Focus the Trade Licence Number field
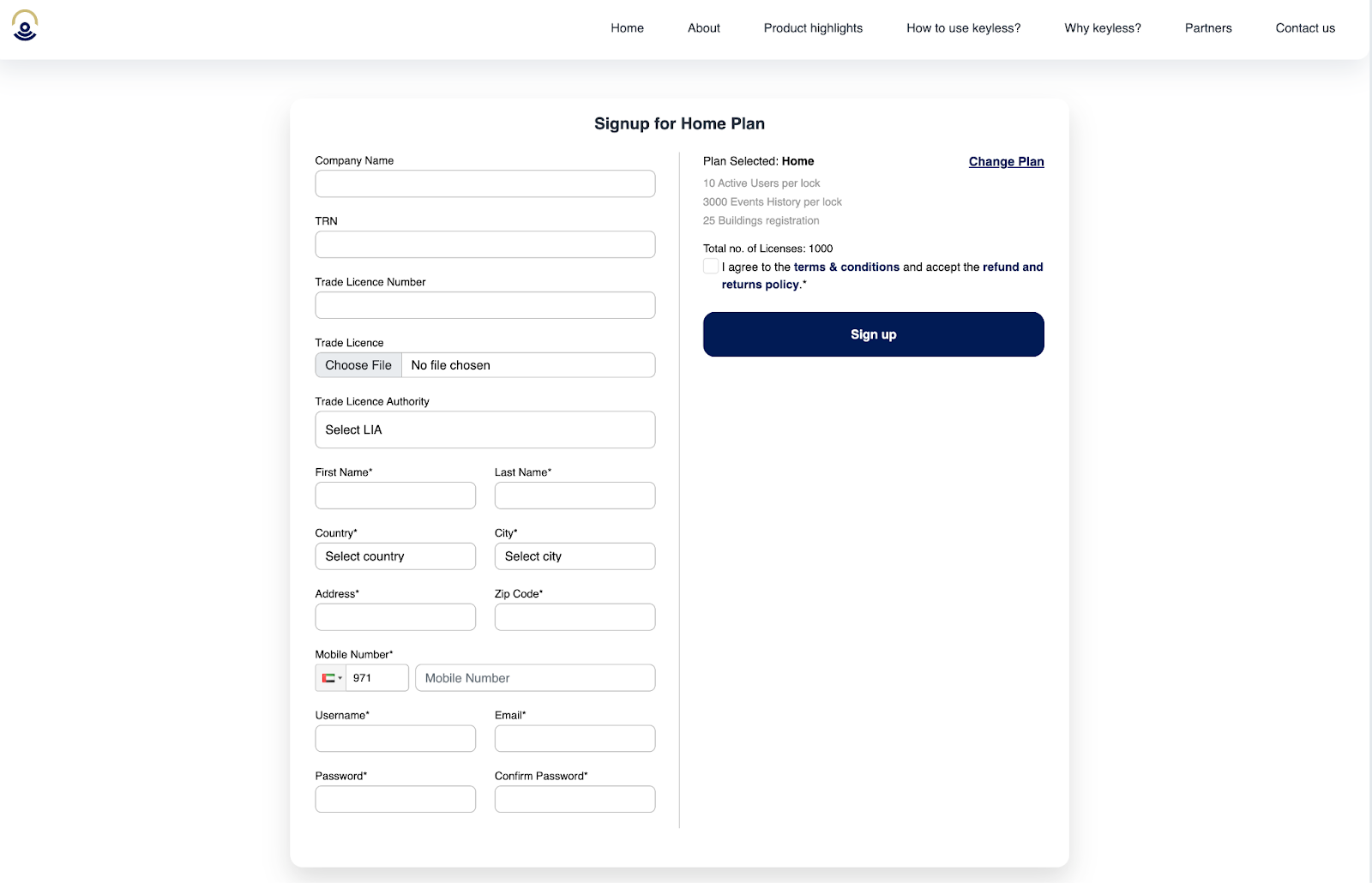Viewport: 1372px width, 883px height. pos(485,305)
